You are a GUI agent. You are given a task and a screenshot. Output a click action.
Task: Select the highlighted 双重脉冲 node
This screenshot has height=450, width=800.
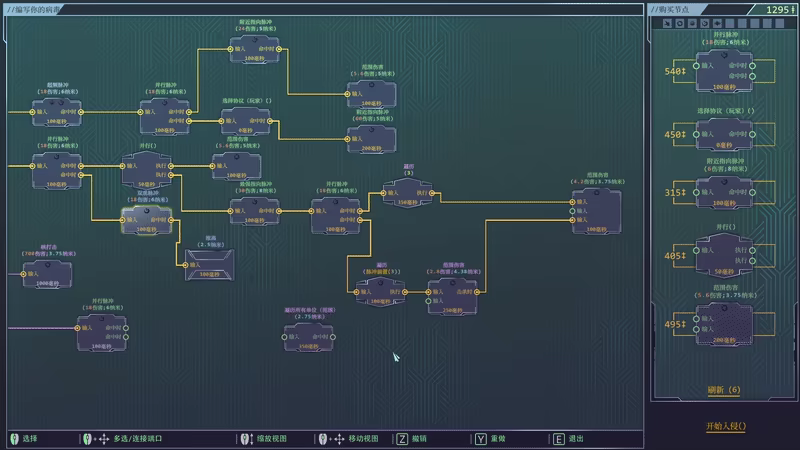coord(147,220)
